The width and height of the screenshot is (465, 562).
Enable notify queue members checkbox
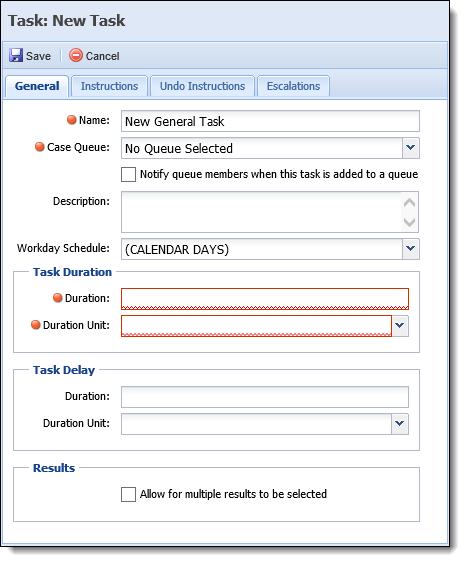click(x=128, y=175)
